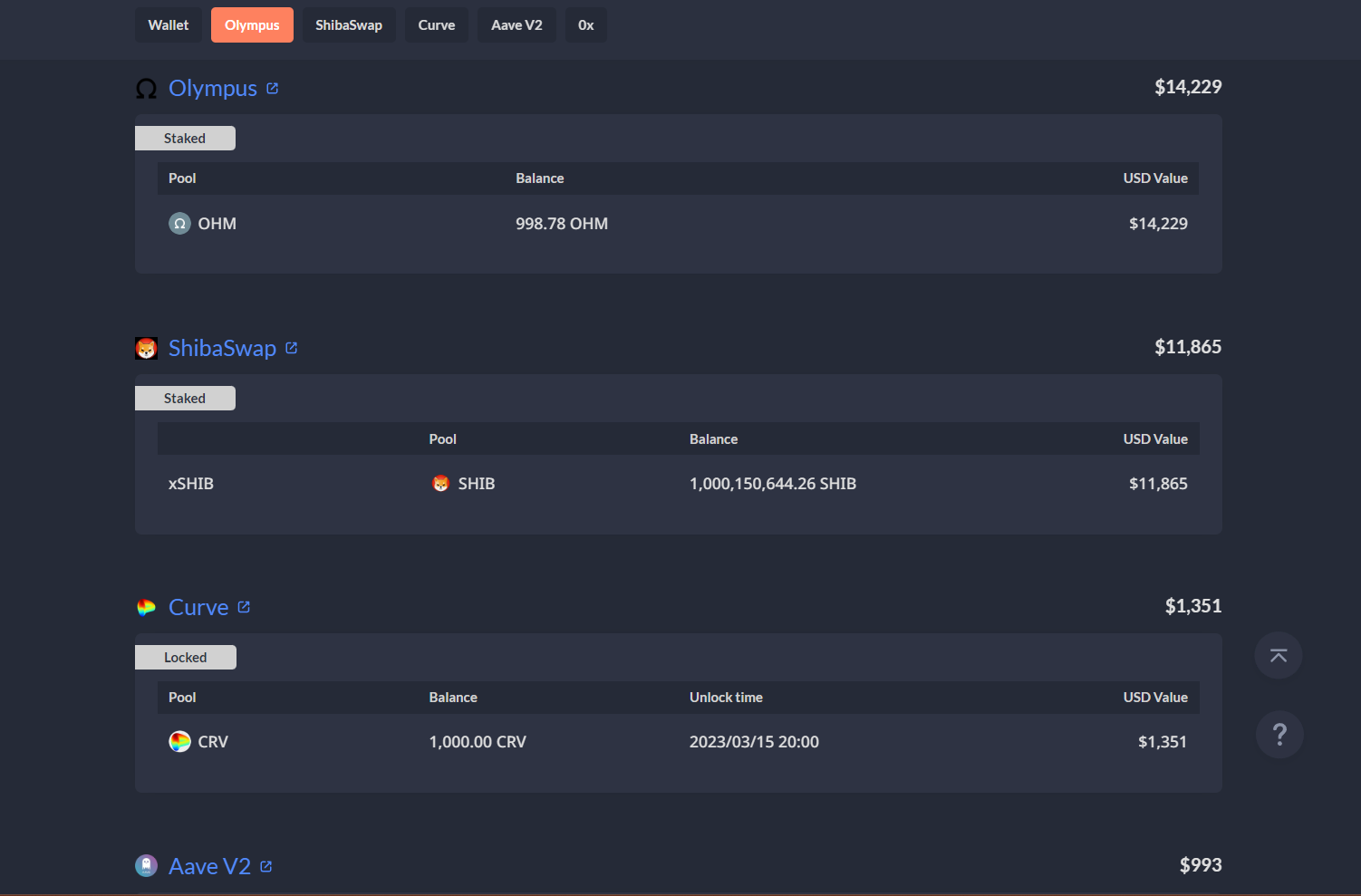Click the OHM pool name
The height and width of the screenshot is (896, 1361).
coord(217,224)
